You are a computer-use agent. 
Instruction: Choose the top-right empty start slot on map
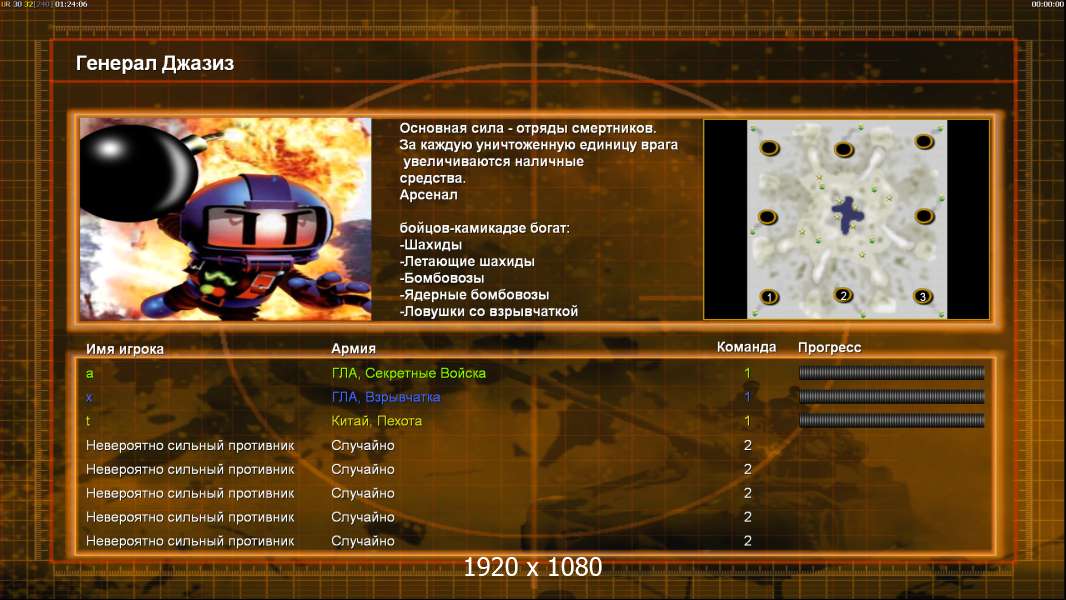click(x=923, y=149)
